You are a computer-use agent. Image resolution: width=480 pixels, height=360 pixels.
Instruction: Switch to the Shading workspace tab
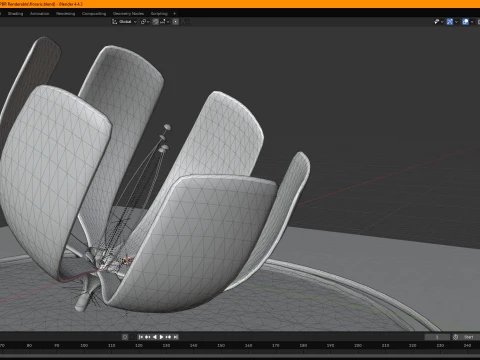coord(15,14)
